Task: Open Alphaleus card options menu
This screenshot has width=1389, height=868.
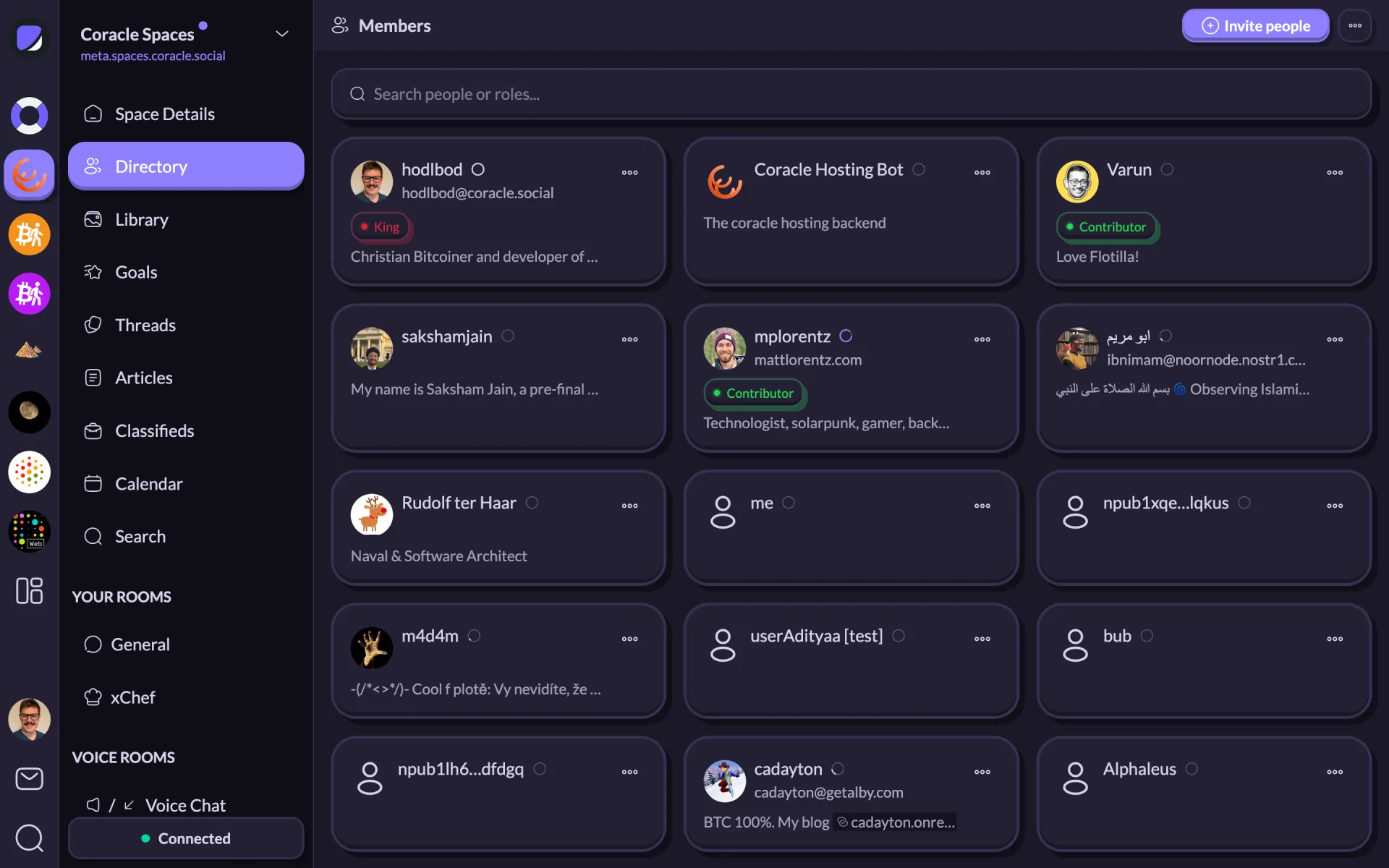Action: pos(1335,772)
